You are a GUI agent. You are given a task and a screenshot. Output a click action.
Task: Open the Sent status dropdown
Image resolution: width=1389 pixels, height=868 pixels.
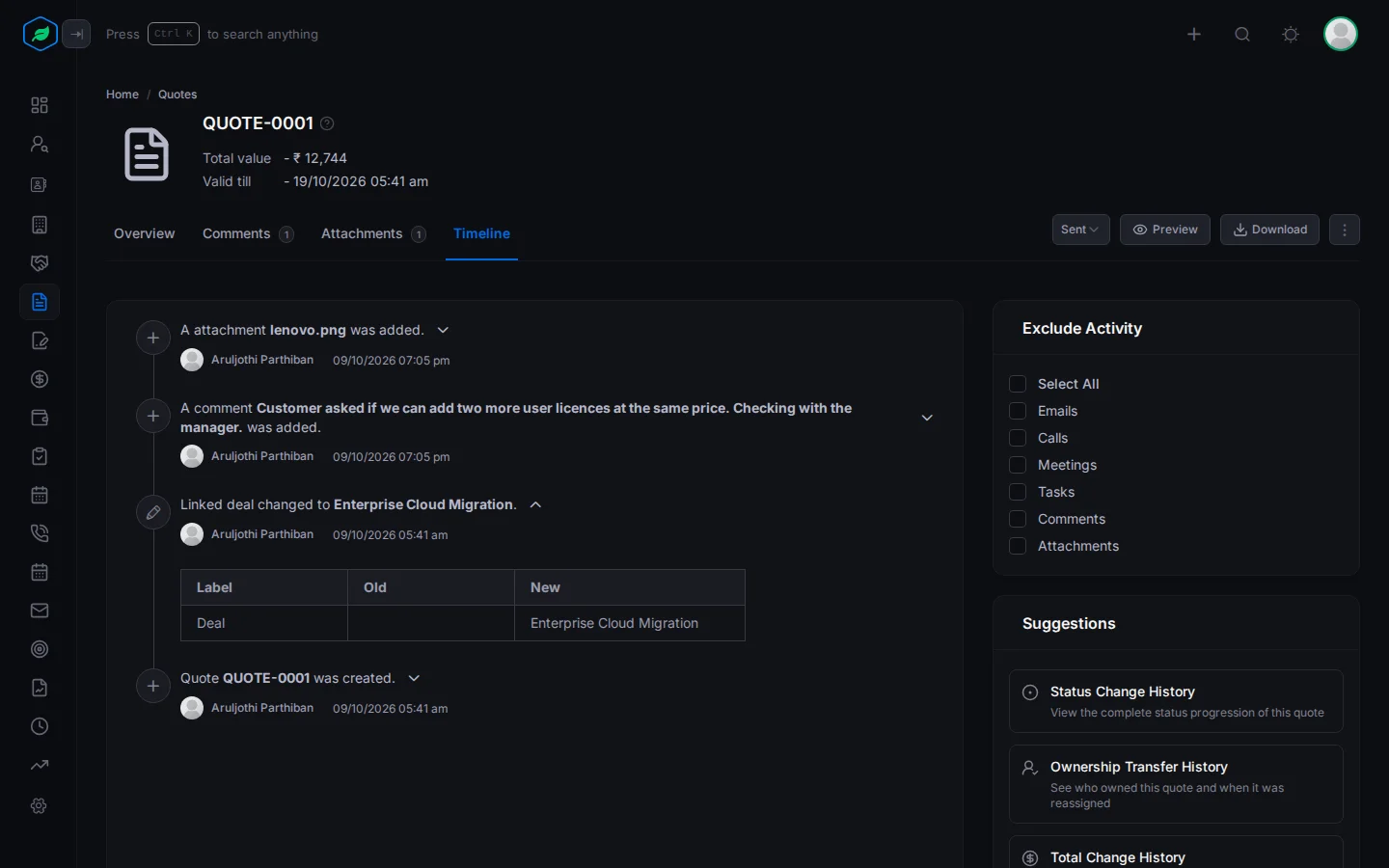(x=1080, y=230)
